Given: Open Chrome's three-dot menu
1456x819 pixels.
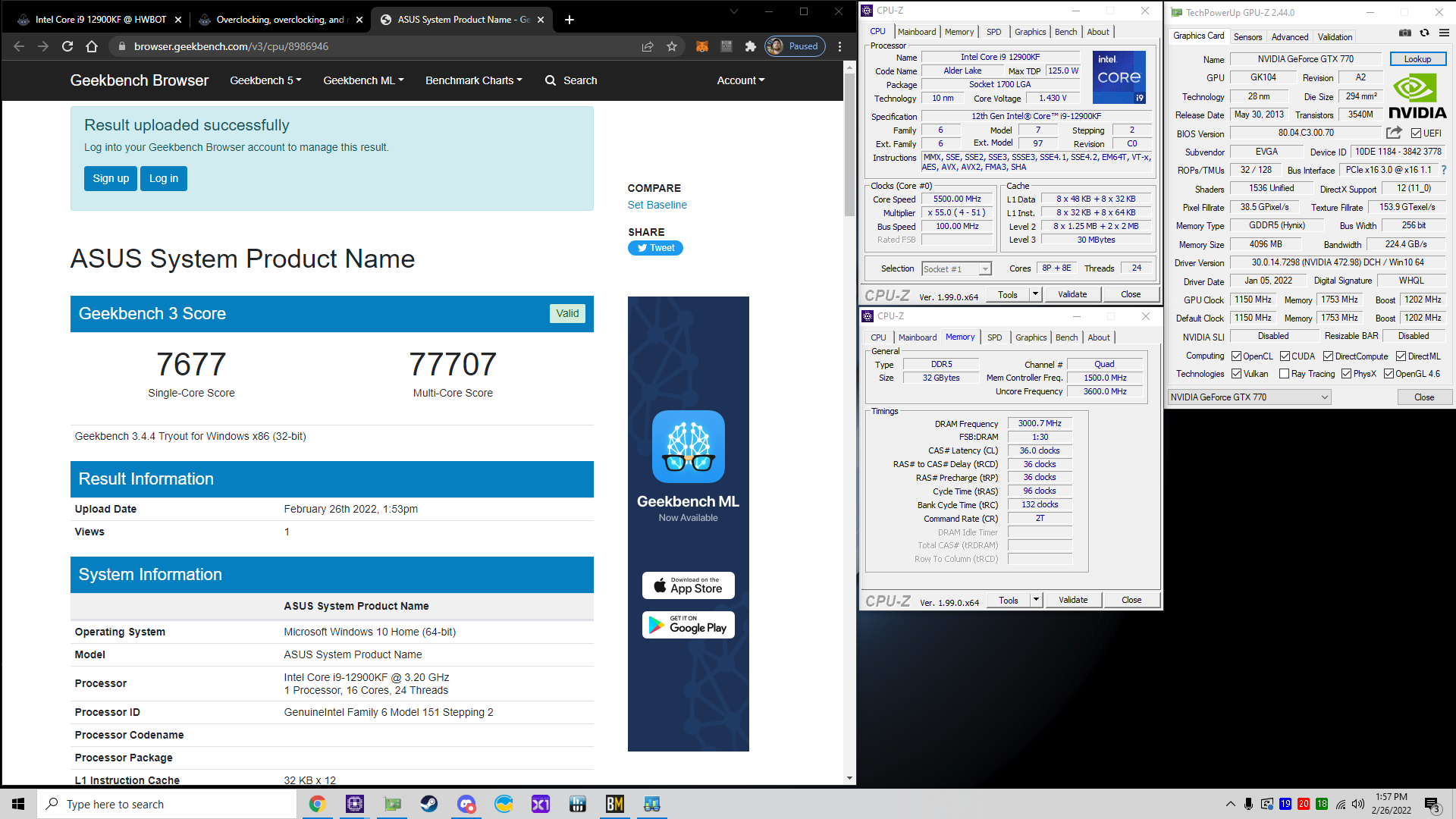Looking at the screenshot, I should coord(839,46).
